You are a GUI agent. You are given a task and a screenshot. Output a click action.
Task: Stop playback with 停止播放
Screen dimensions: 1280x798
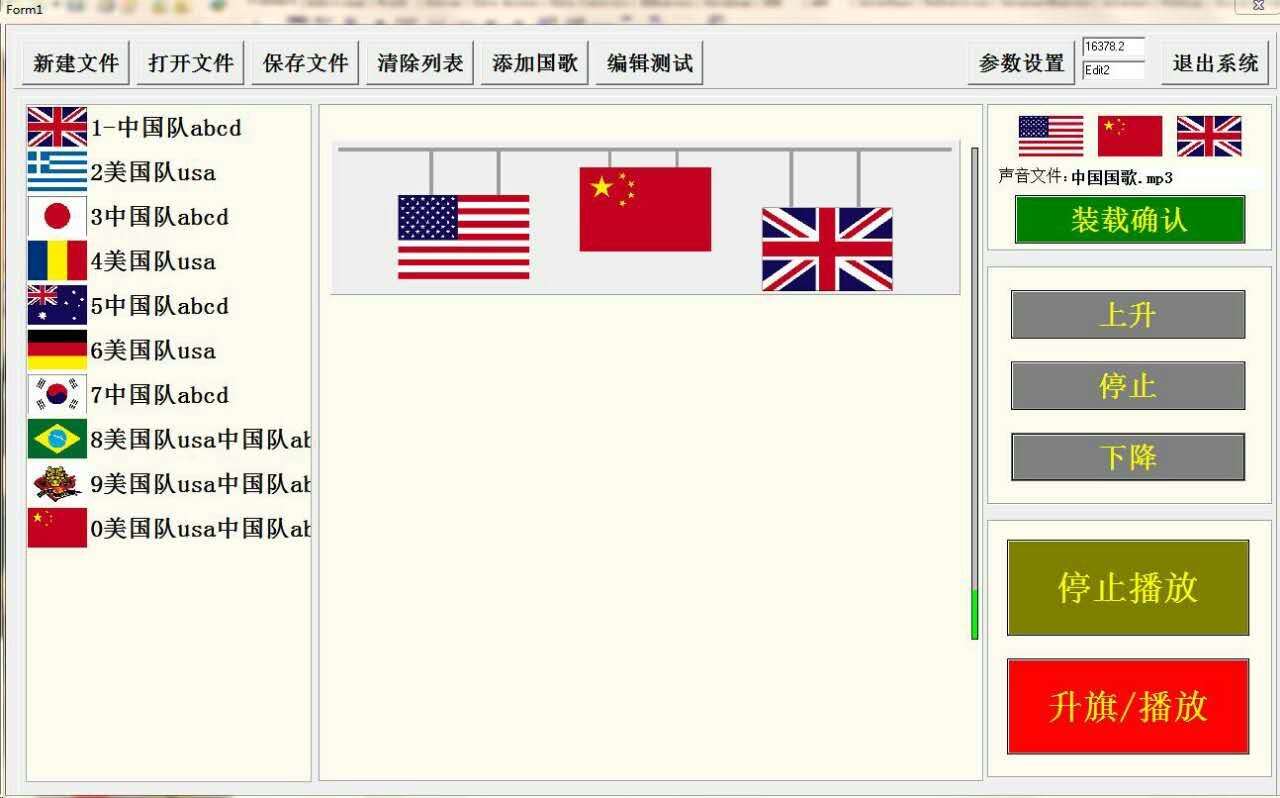[1128, 587]
